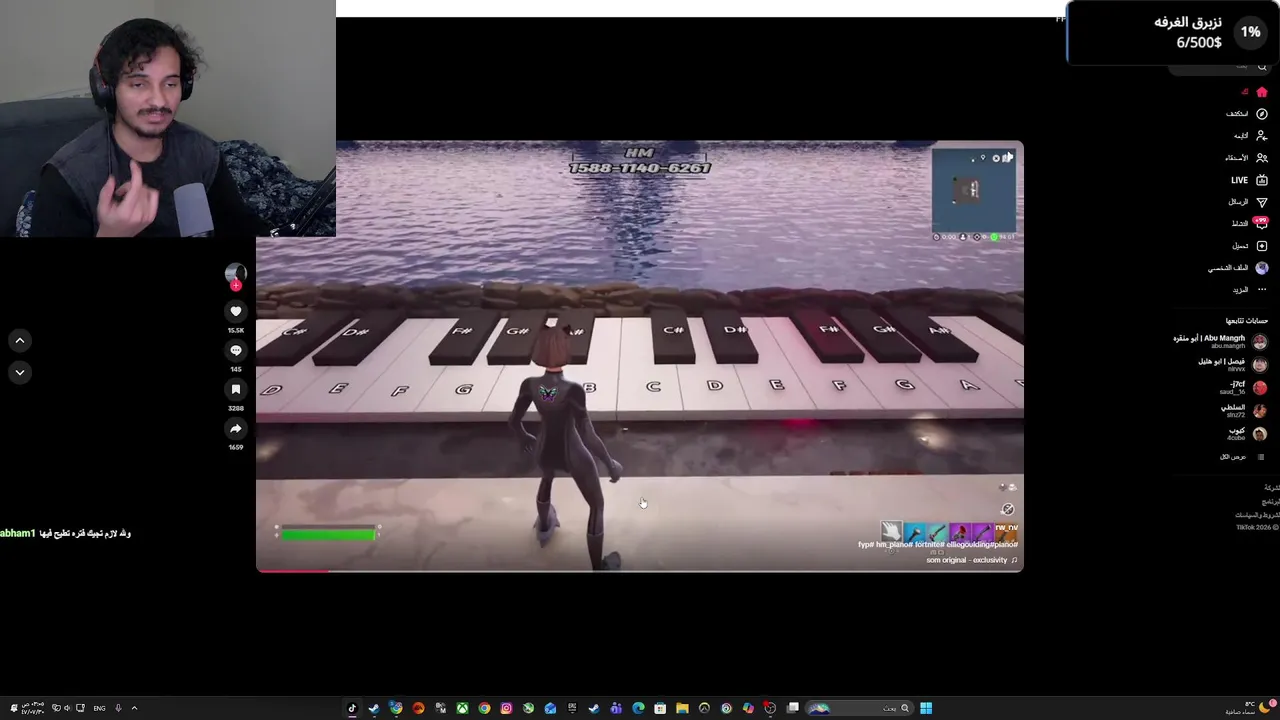Screen dimensions: 1280x720
Task: Like the TikTok video with the heart icon
Action: click(236, 311)
